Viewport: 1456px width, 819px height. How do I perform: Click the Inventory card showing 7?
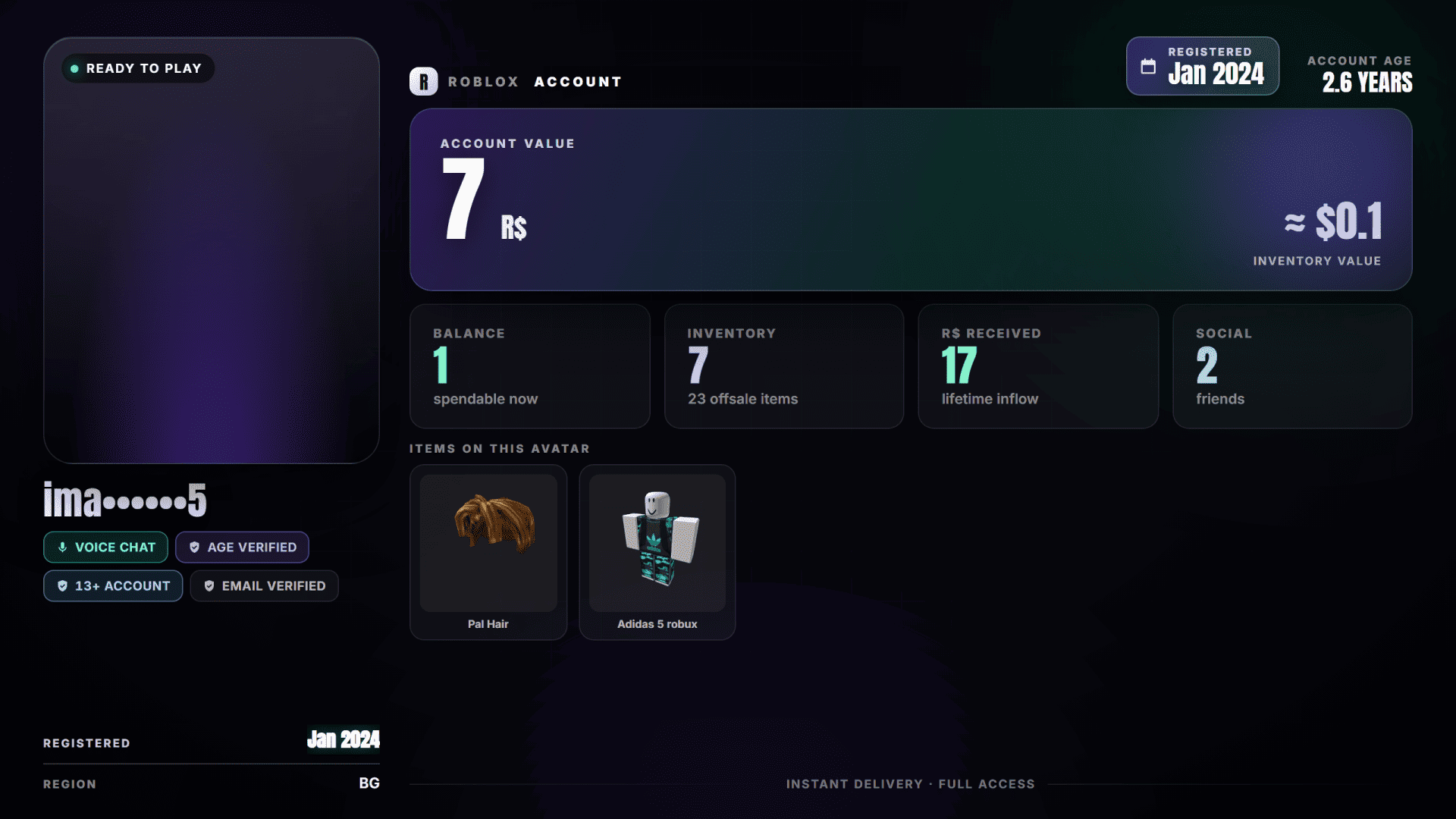784,366
